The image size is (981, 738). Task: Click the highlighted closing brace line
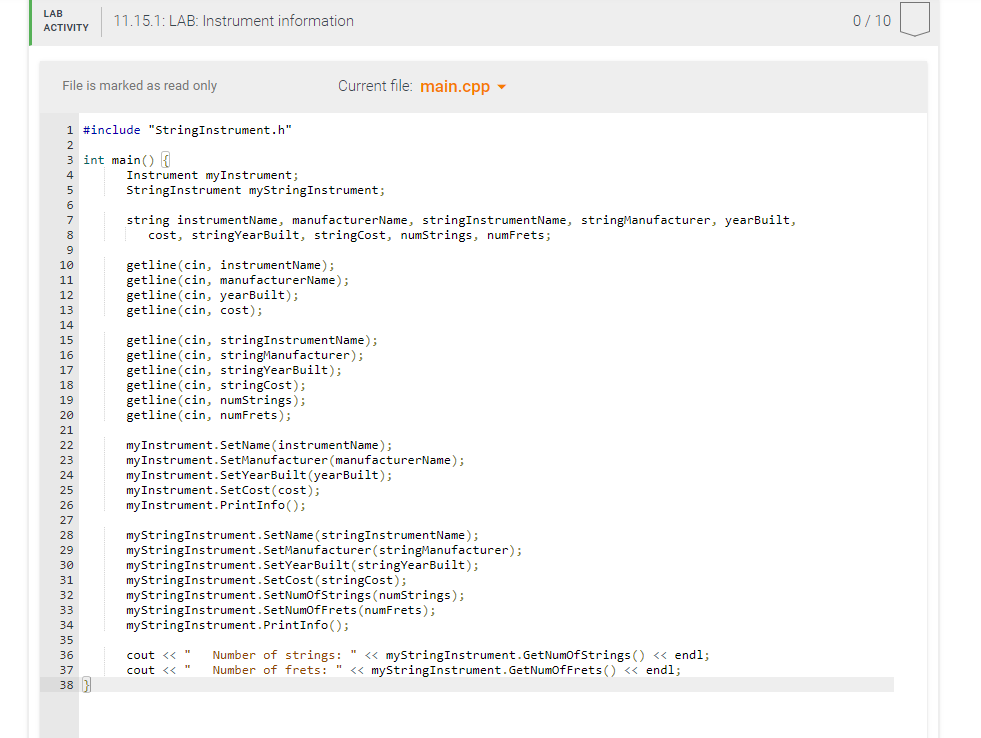(86, 684)
